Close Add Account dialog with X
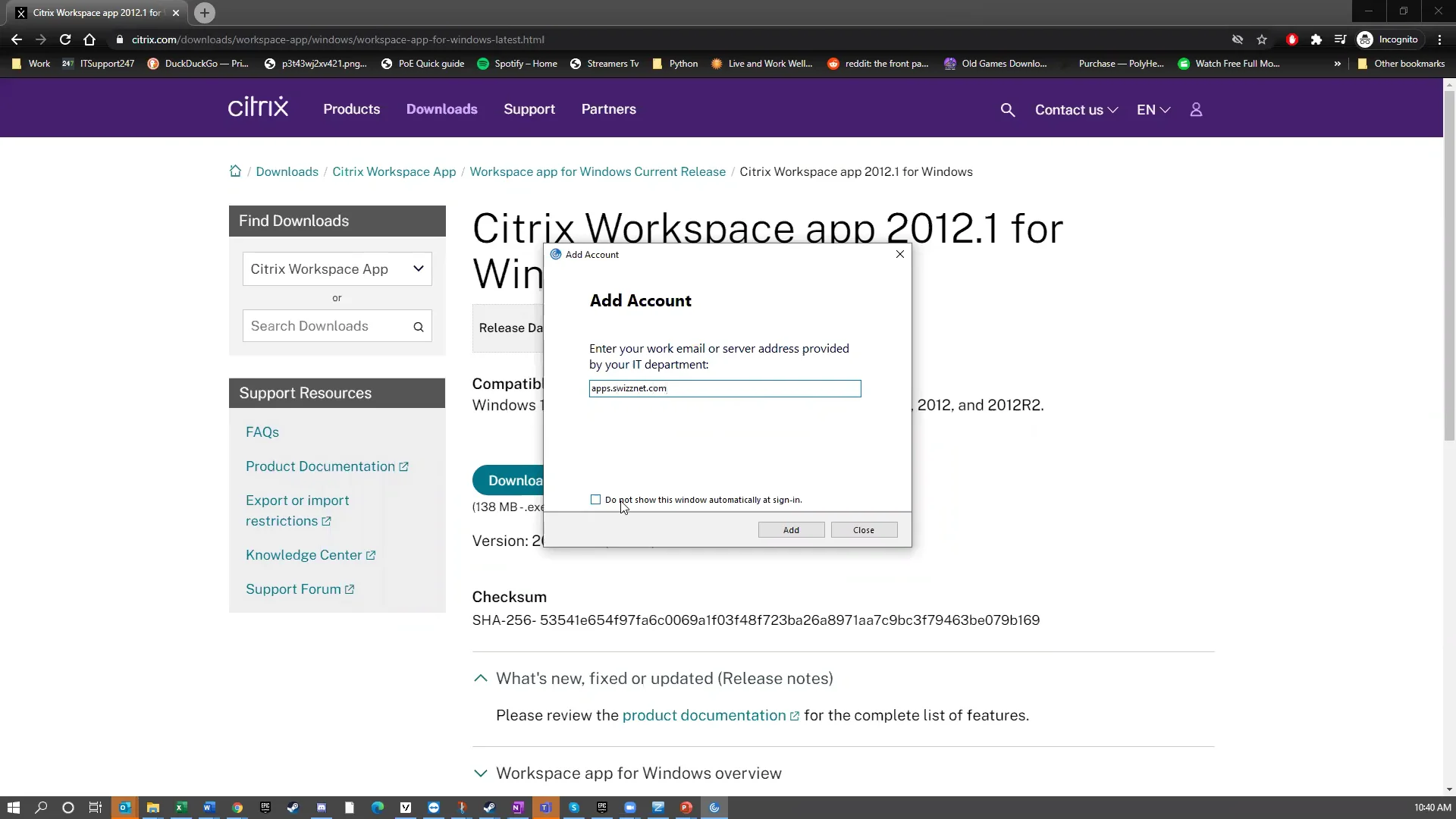This screenshot has height=819, width=1456. click(900, 254)
